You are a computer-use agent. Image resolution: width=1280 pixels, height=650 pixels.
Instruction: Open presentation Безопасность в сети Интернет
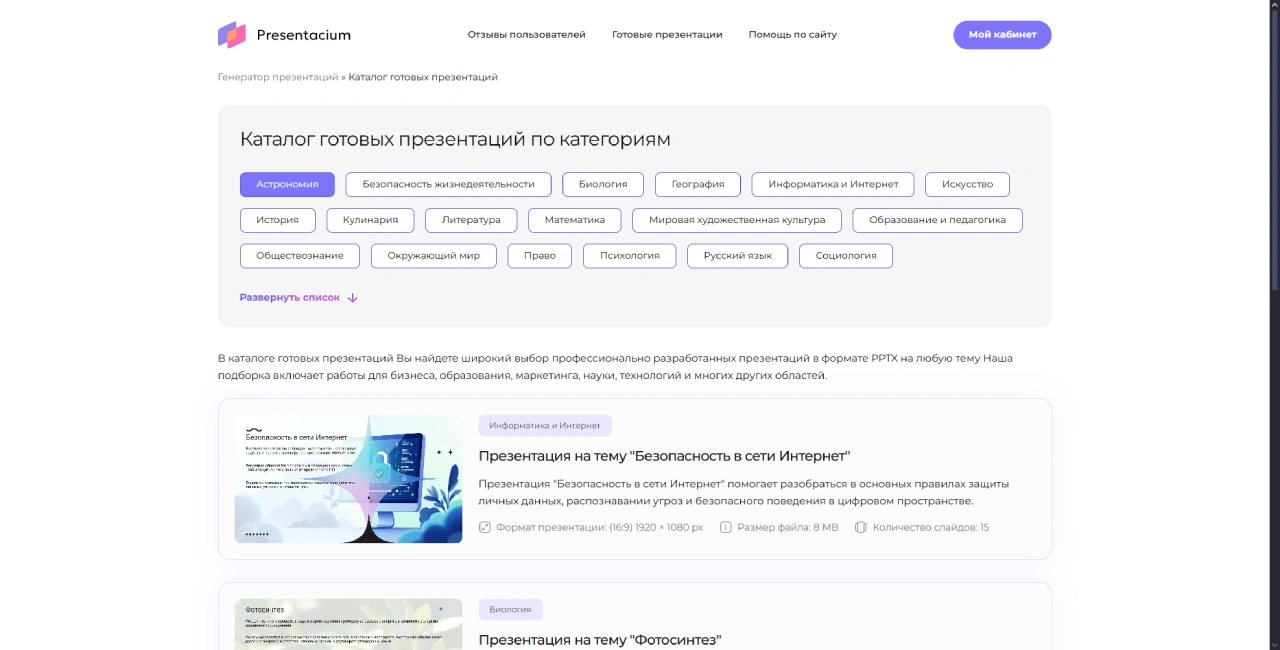665,455
